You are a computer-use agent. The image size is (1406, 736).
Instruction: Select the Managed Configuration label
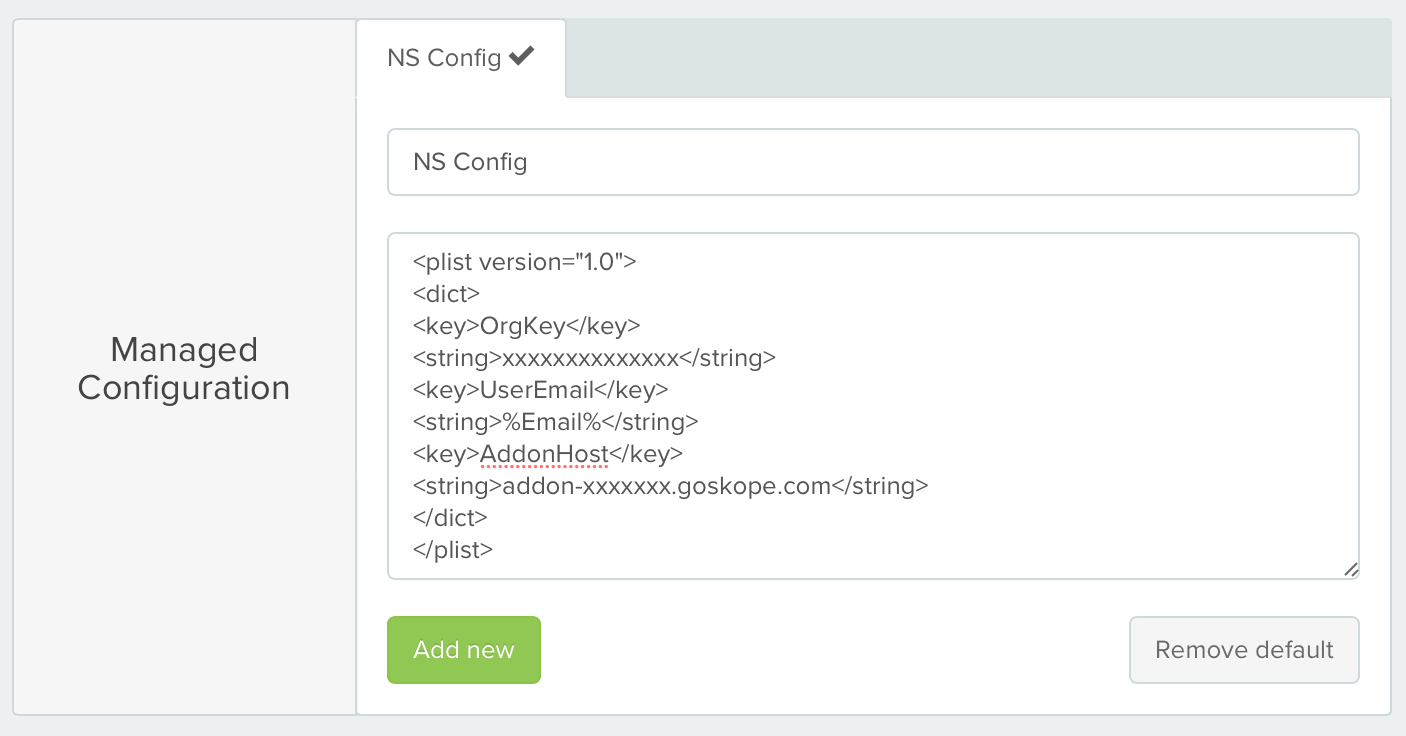pyautogui.click(x=184, y=368)
